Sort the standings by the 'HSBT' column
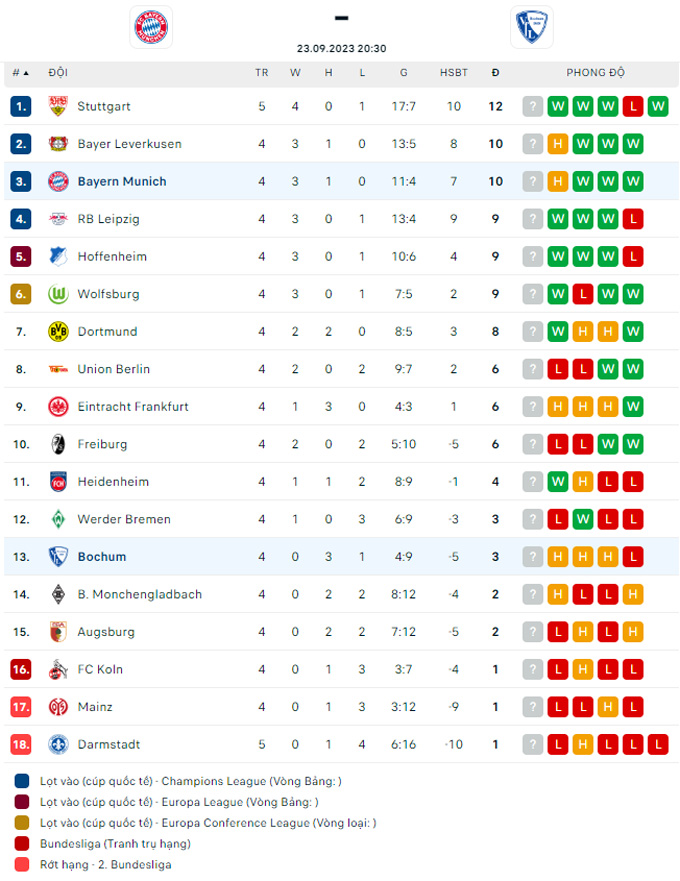 pos(454,72)
